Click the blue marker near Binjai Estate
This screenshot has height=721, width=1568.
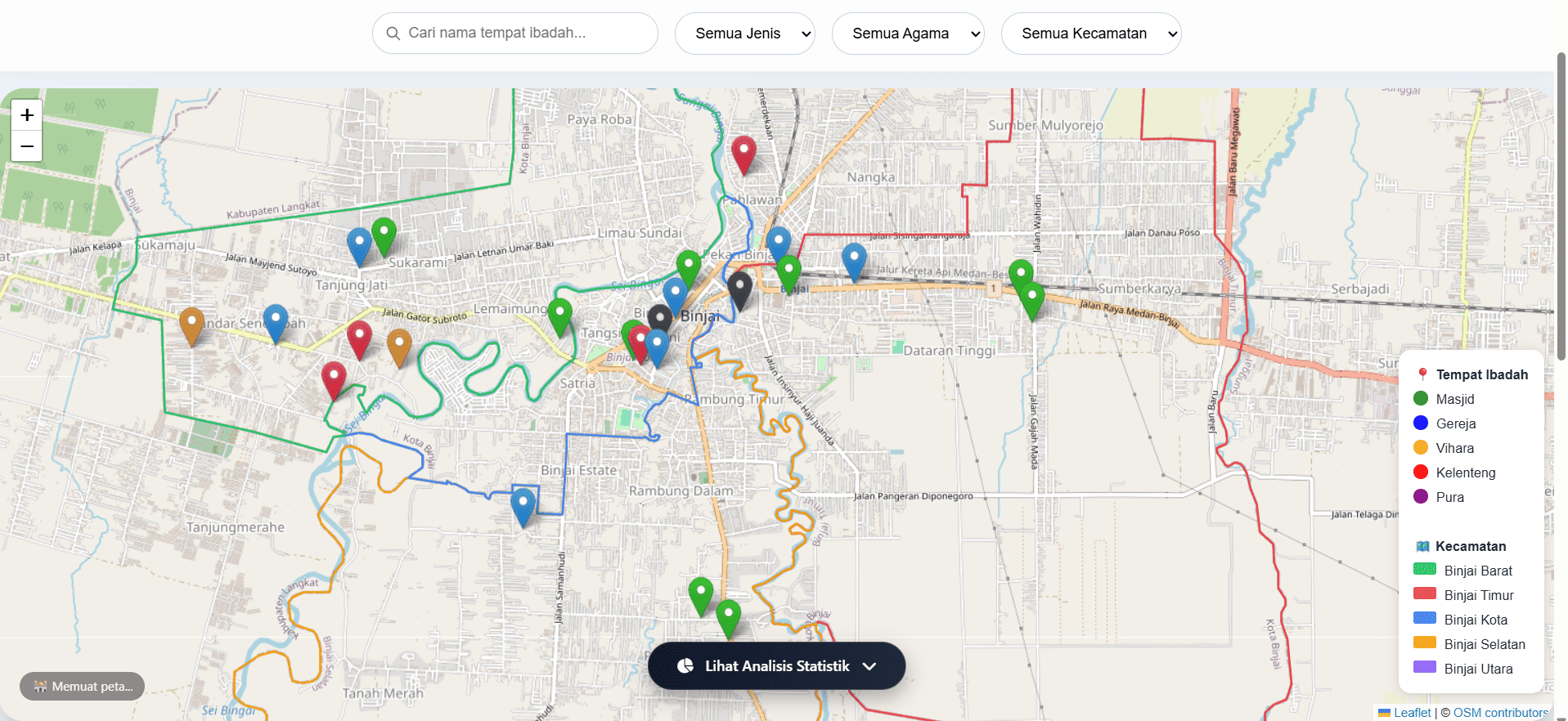(523, 507)
